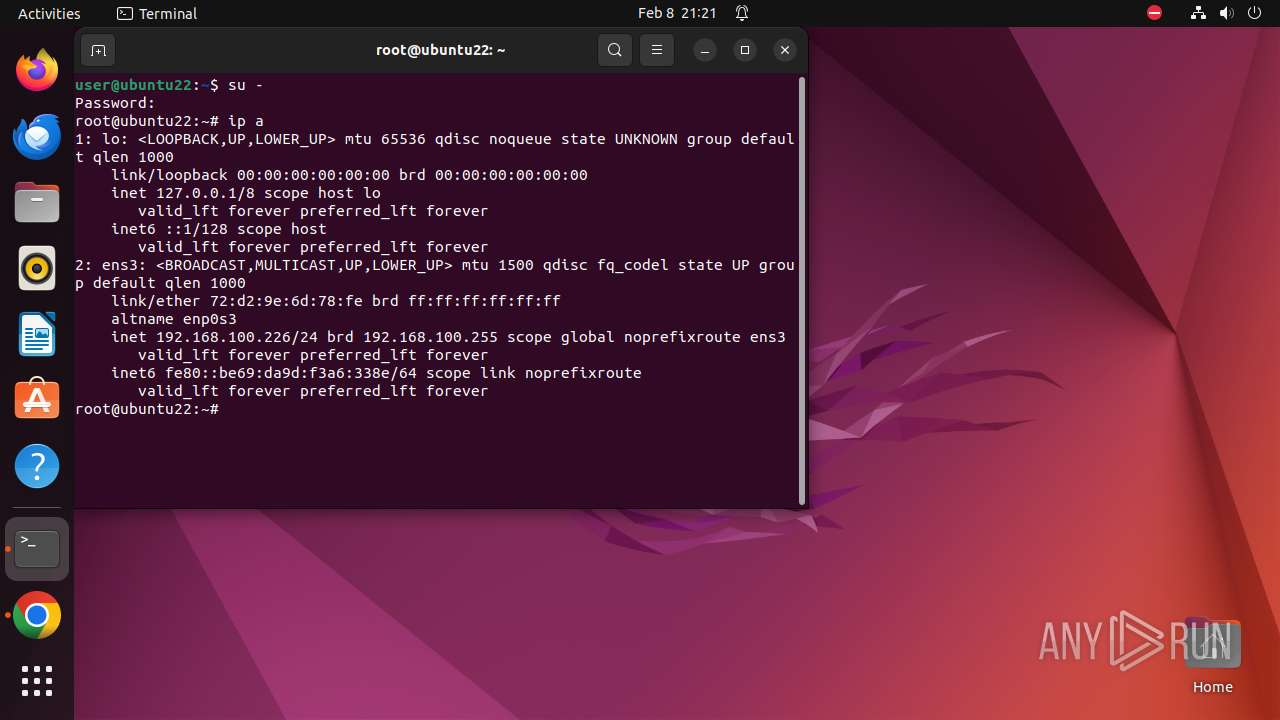This screenshot has width=1280, height=720.
Task: Open the Terminal app menu in top bar
Action: pyautogui.click(x=157, y=13)
